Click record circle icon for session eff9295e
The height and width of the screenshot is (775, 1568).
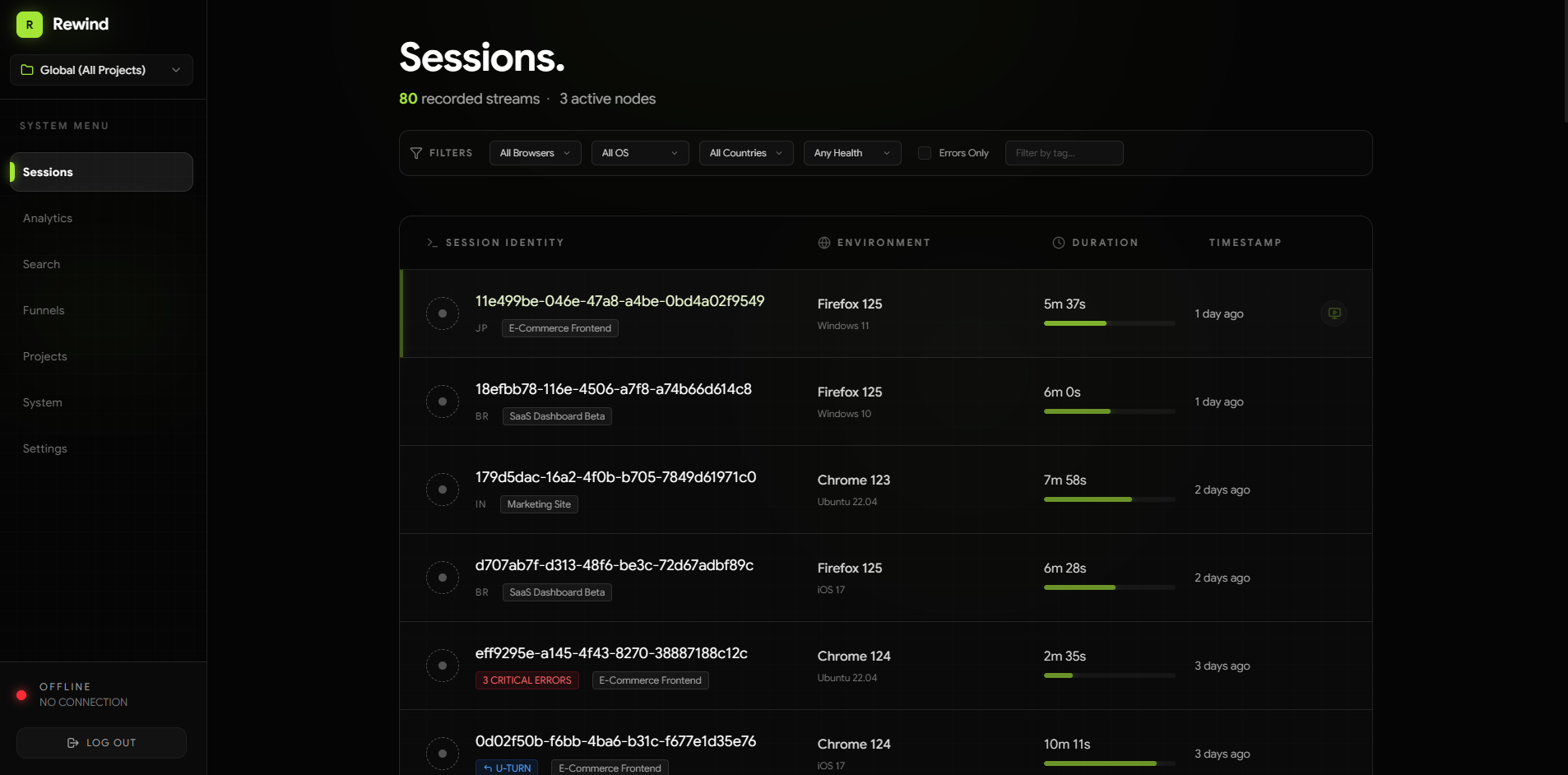[443, 666]
